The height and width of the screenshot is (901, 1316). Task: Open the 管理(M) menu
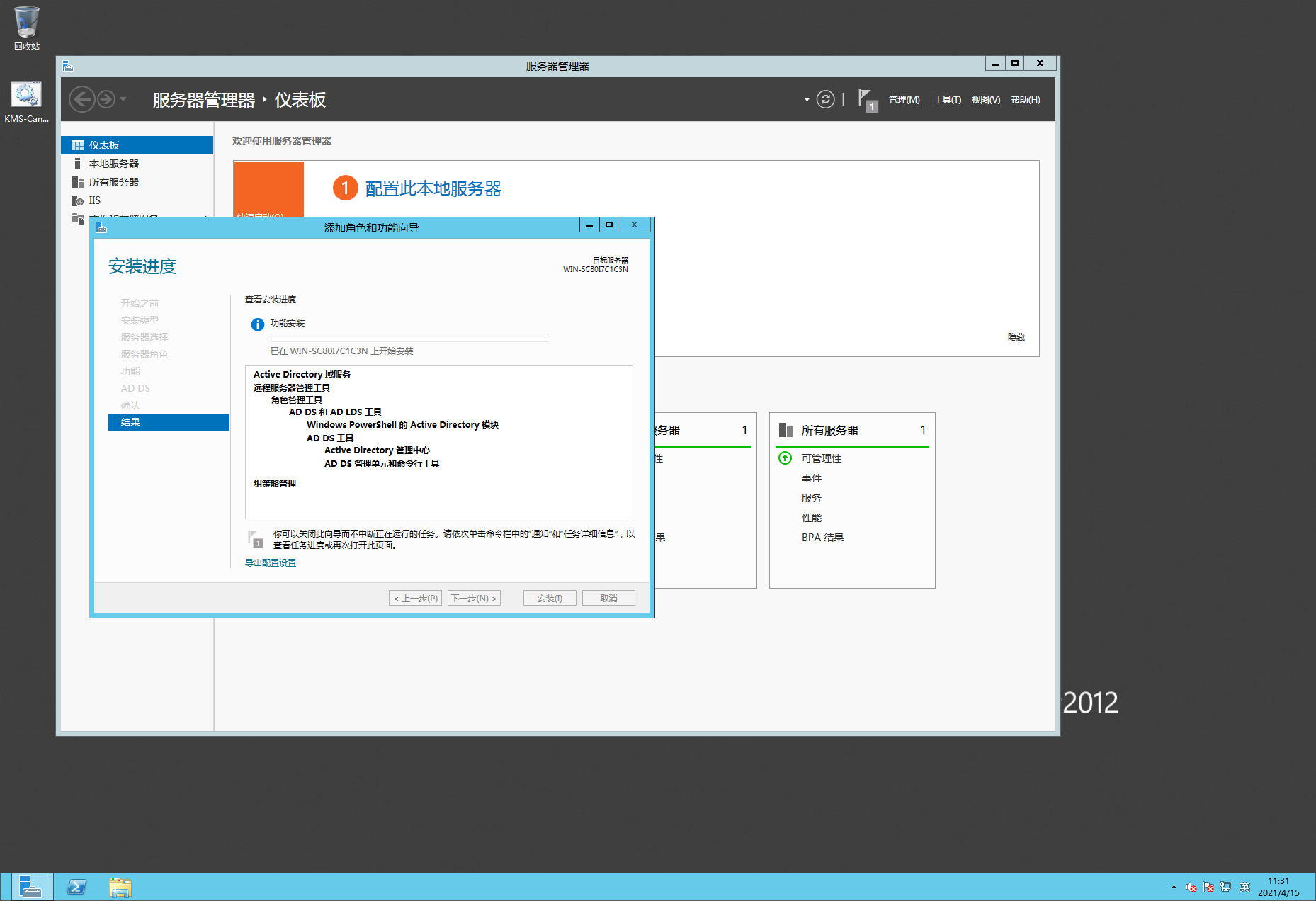point(904,100)
